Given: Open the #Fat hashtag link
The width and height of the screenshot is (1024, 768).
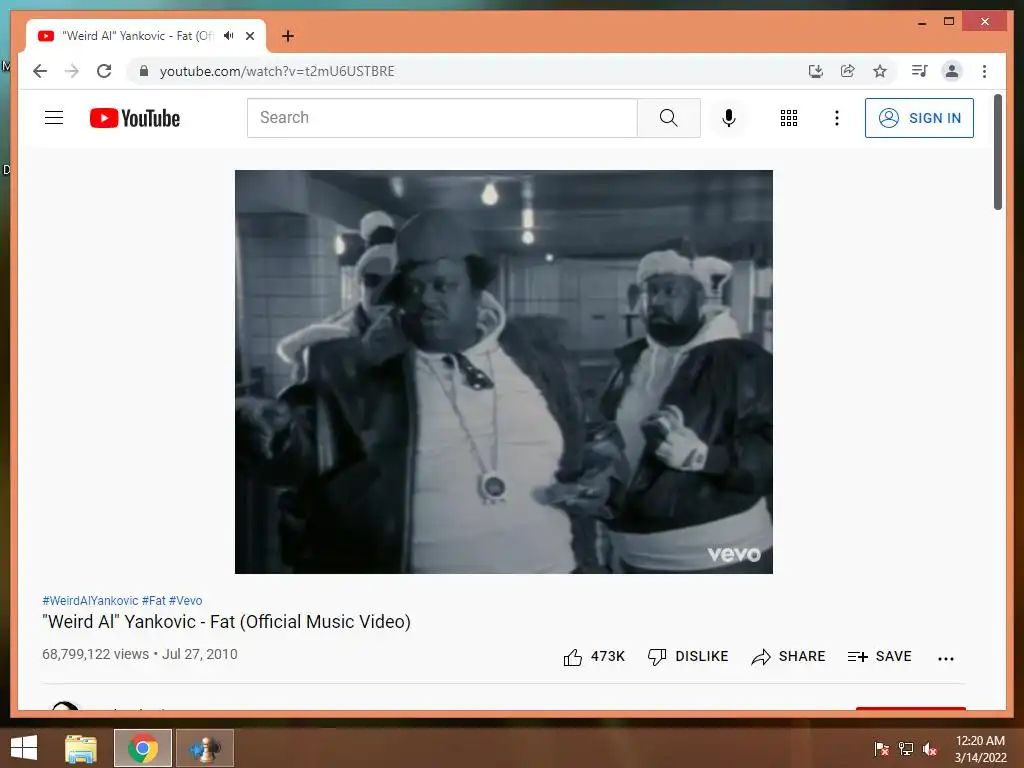Looking at the screenshot, I should (x=154, y=600).
